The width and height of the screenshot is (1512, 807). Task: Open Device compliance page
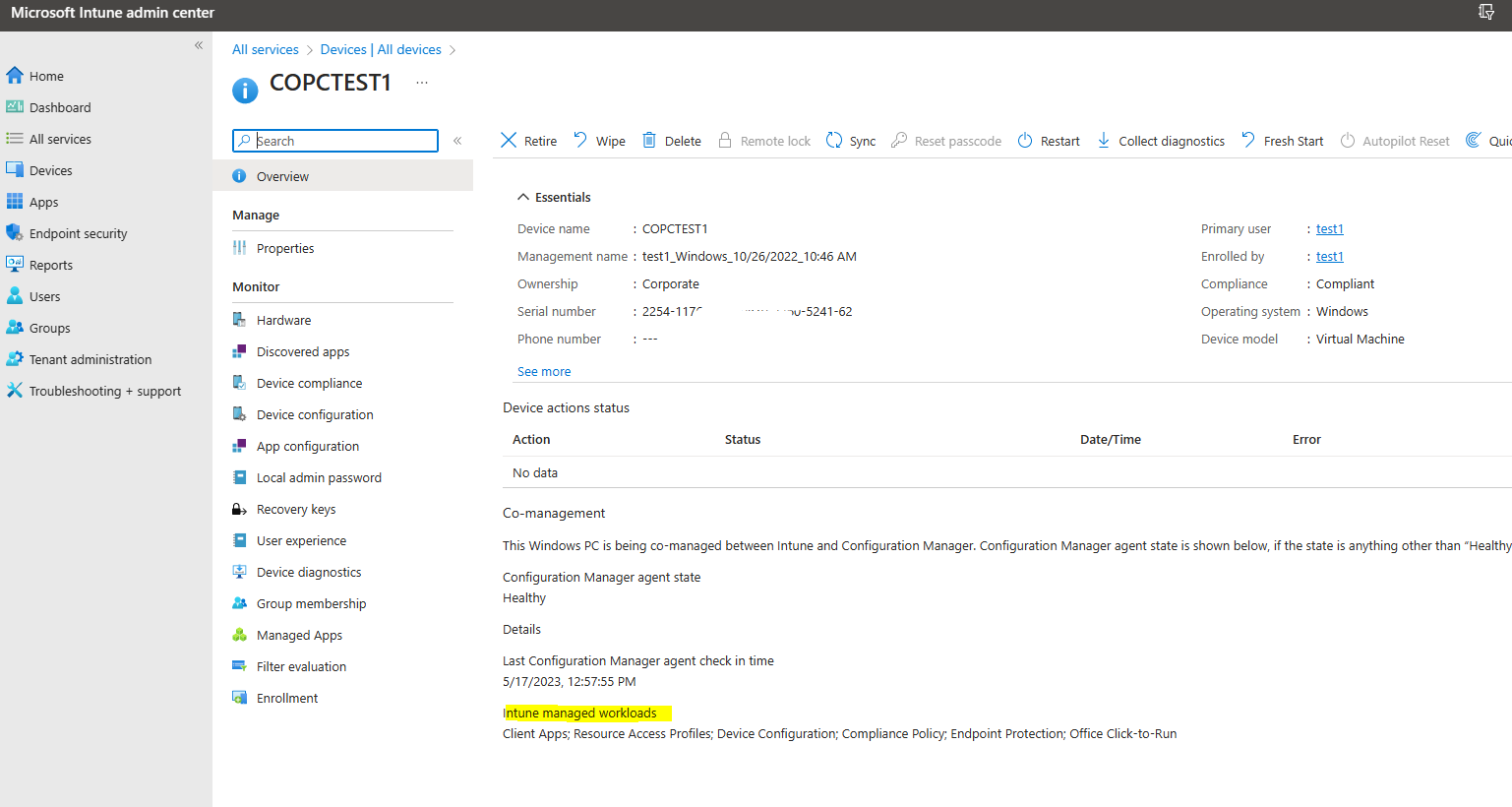tap(309, 383)
